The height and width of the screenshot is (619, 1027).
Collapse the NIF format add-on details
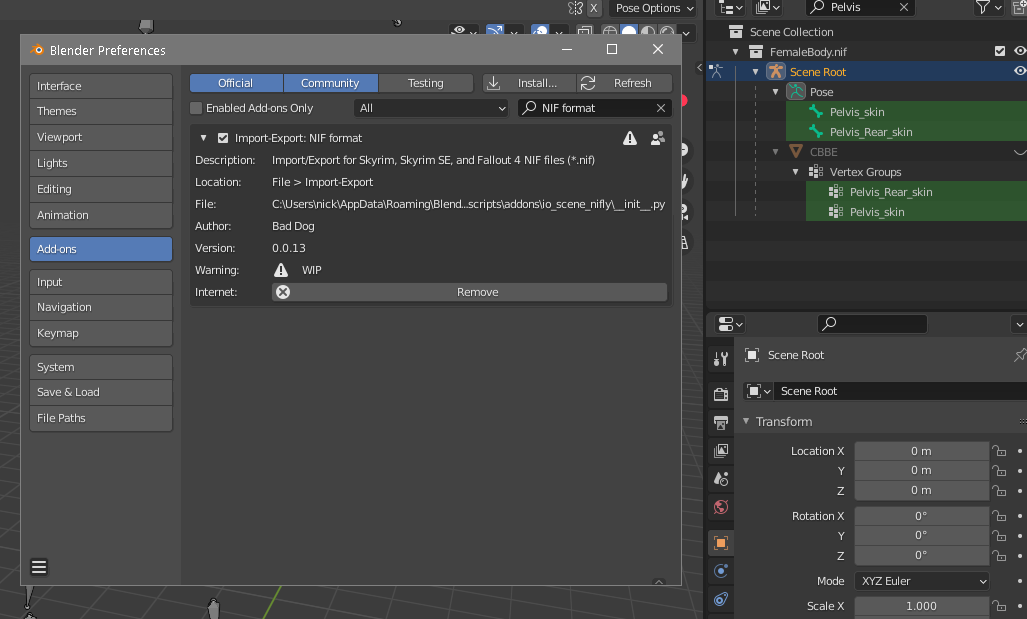click(x=204, y=138)
